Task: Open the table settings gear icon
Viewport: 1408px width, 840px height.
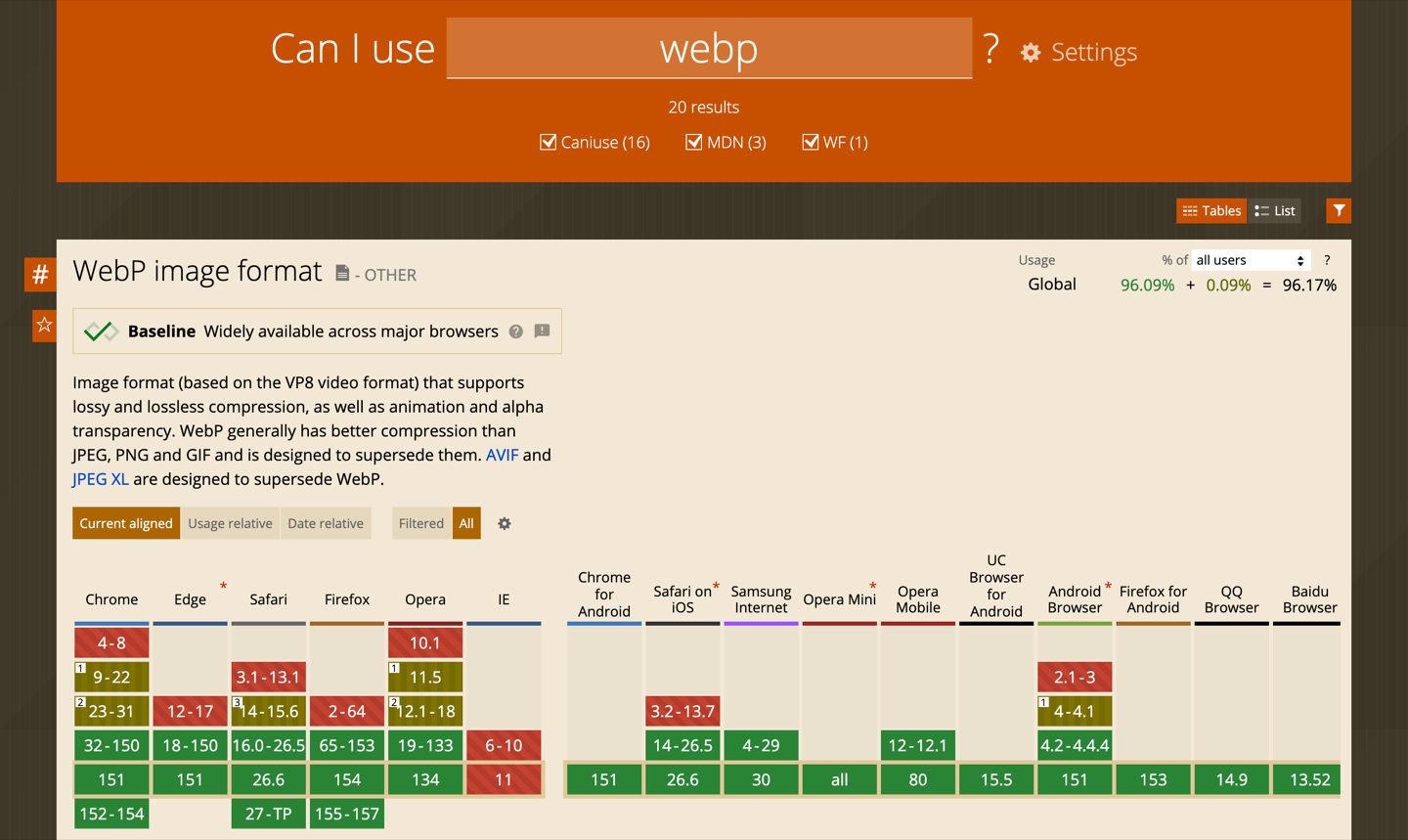Action: point(505,524)
